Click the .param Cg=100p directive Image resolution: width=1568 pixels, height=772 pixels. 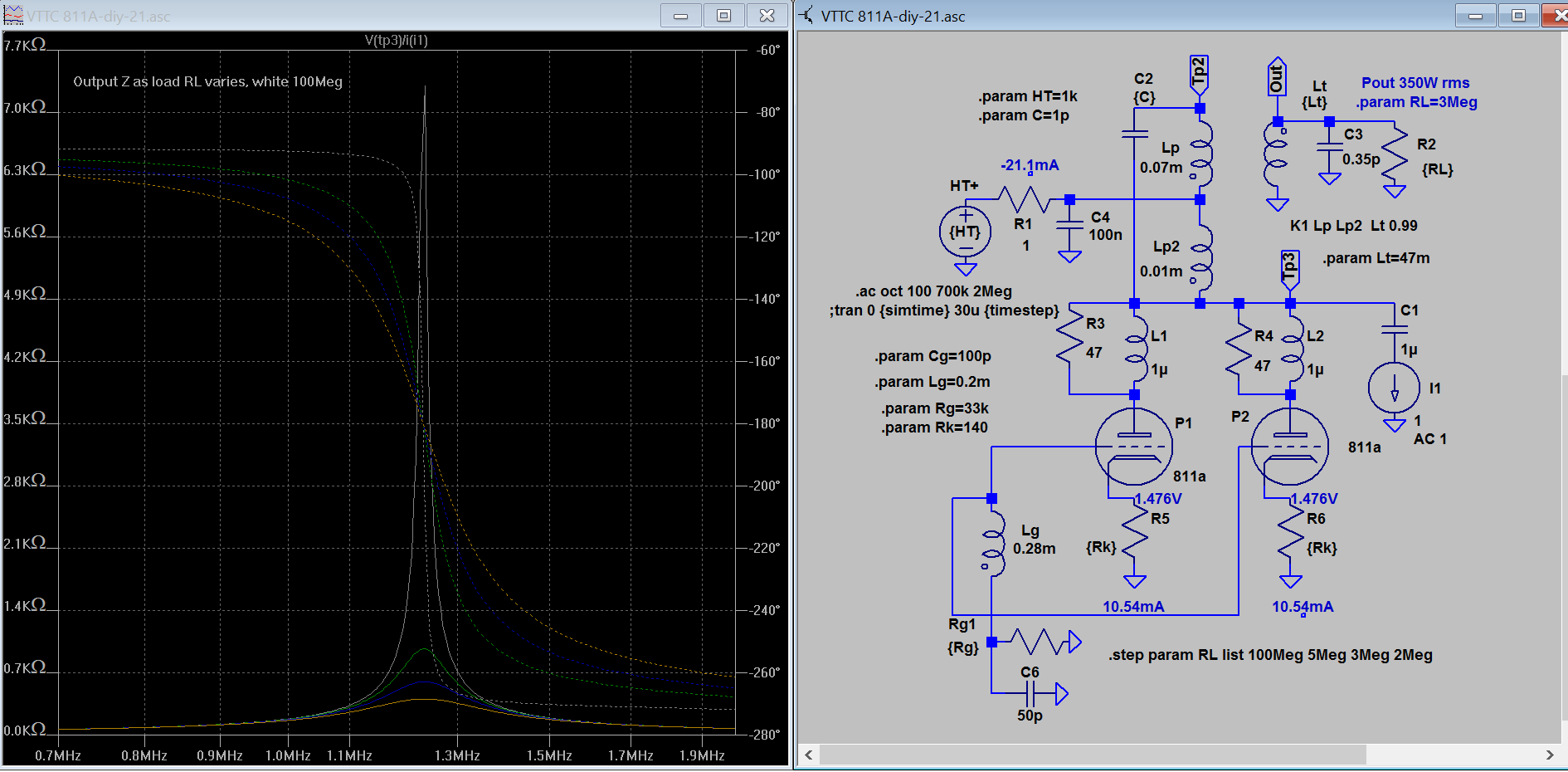click(x=933, y=356)
